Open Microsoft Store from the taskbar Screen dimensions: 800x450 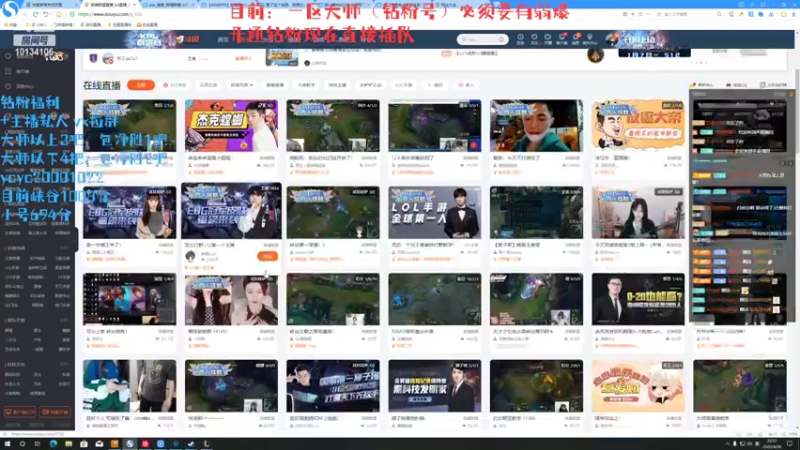(84, 444)
